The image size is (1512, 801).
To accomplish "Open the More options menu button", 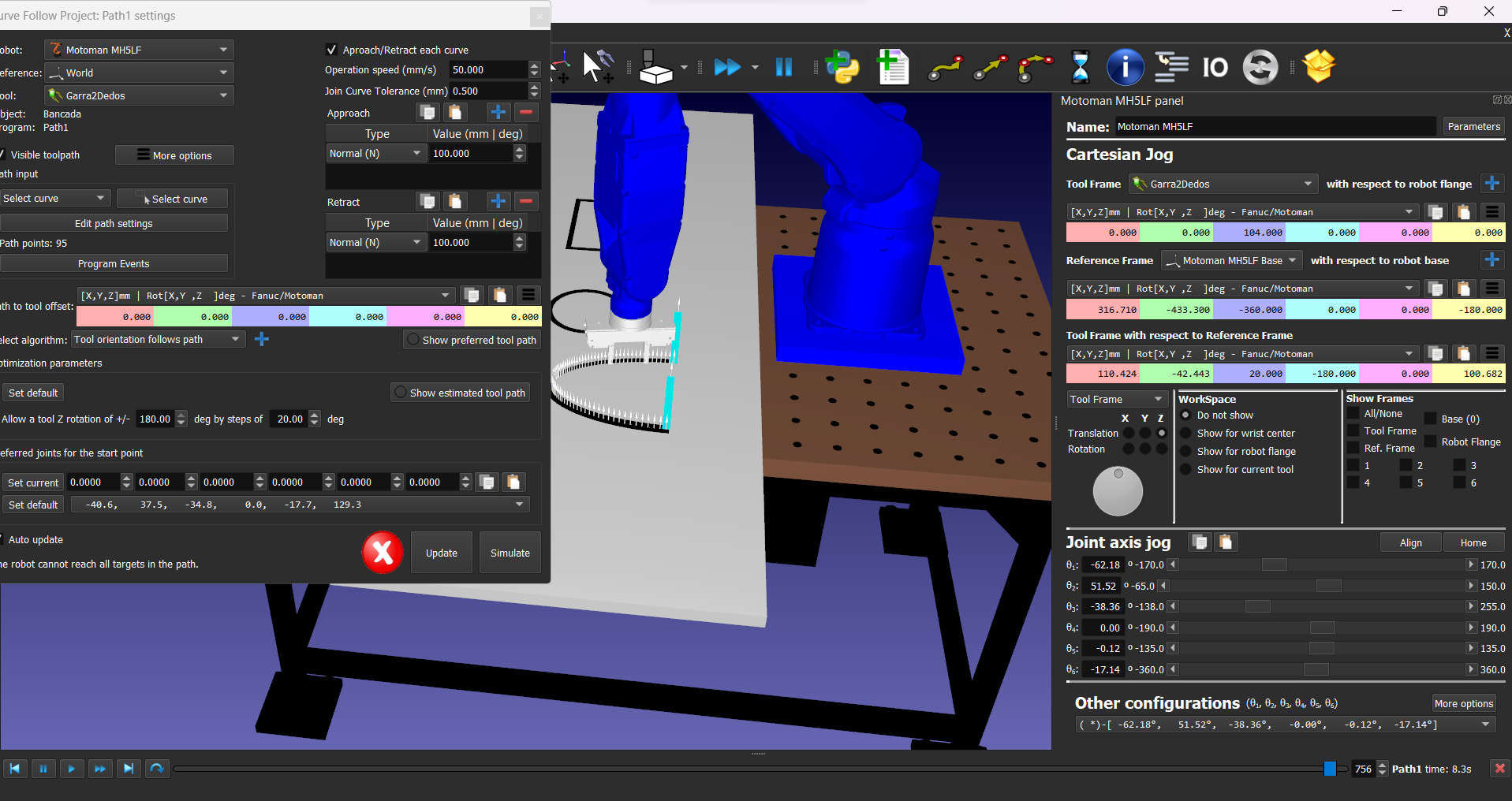I will tap(174, 155).
